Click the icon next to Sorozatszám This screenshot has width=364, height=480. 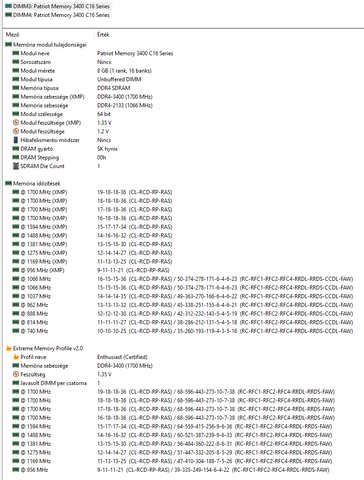tap(16, 62)
